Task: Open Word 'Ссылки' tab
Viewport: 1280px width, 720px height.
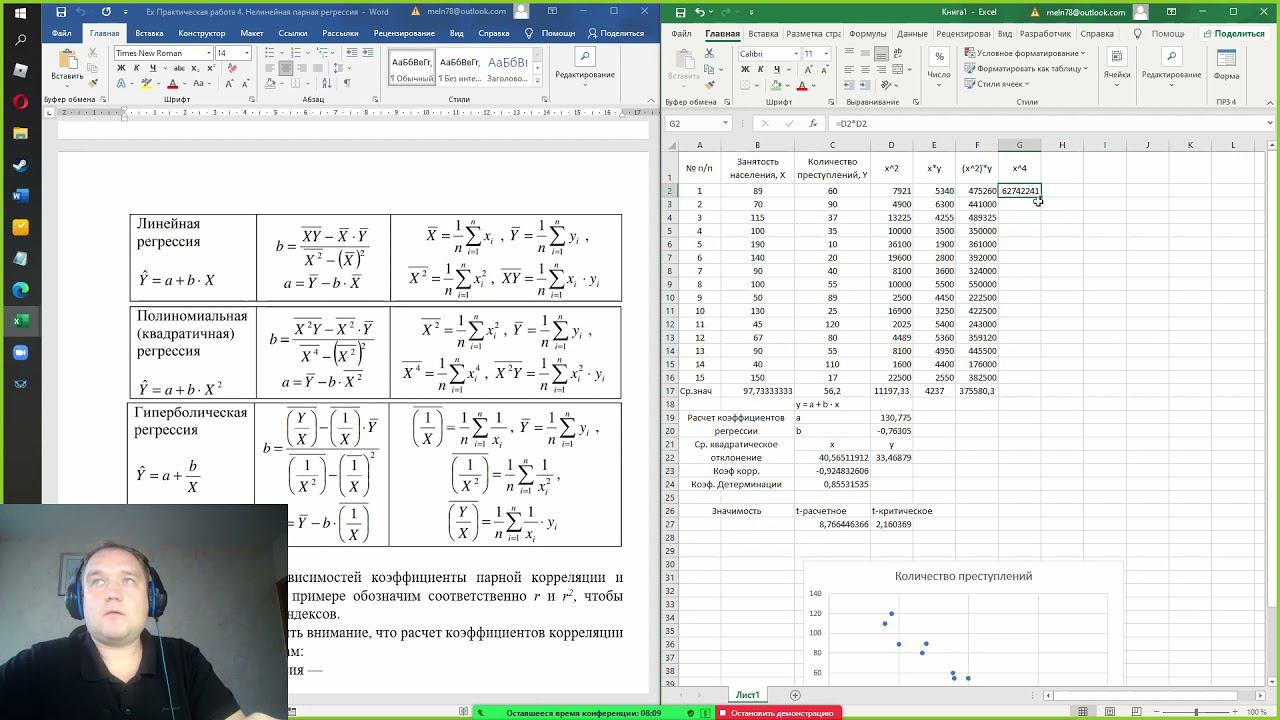Action: point(293,33)
